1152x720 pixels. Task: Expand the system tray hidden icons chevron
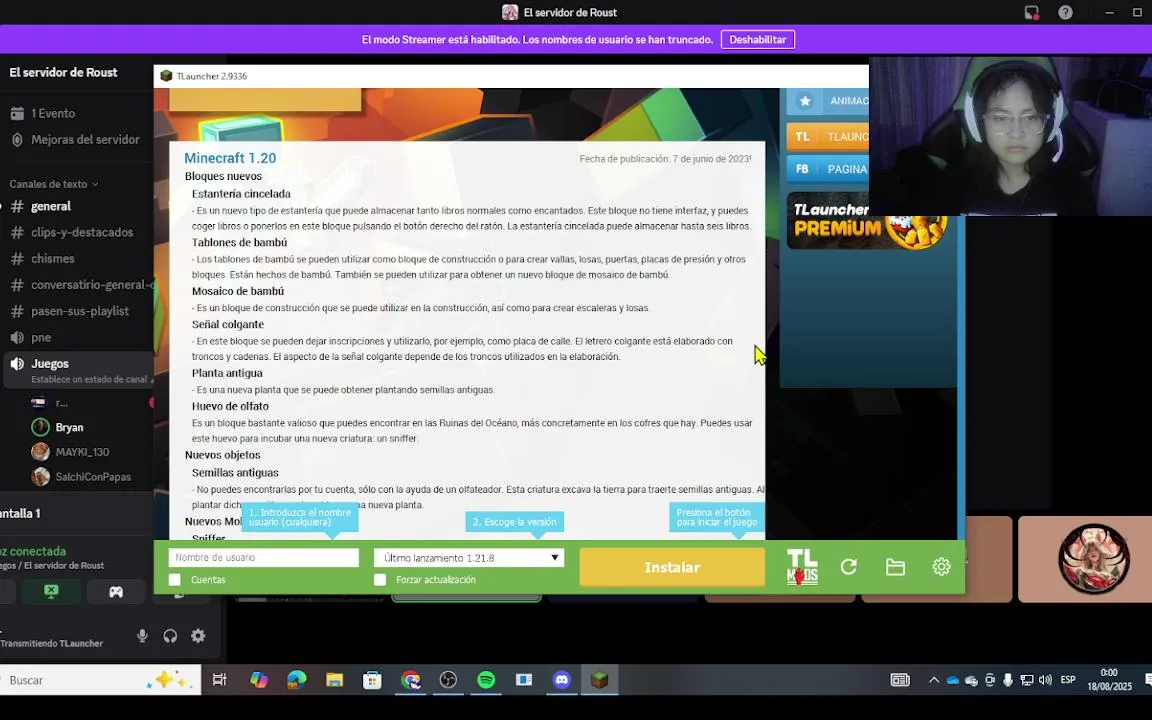[934, 680]
